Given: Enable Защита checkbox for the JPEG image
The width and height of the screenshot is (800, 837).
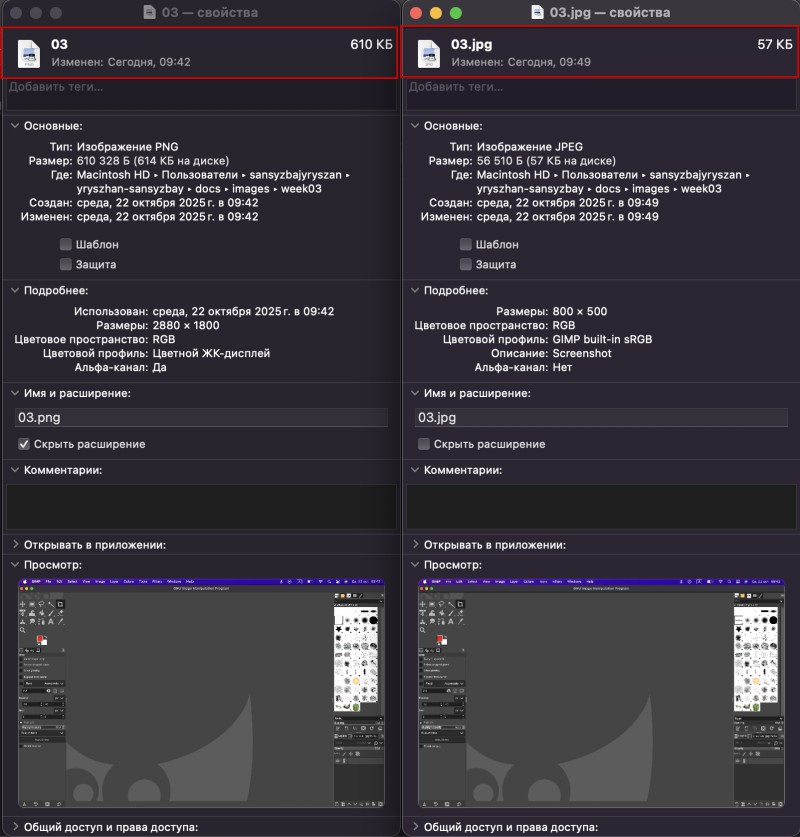Looking at the screenshot, I should coord(466,264).
